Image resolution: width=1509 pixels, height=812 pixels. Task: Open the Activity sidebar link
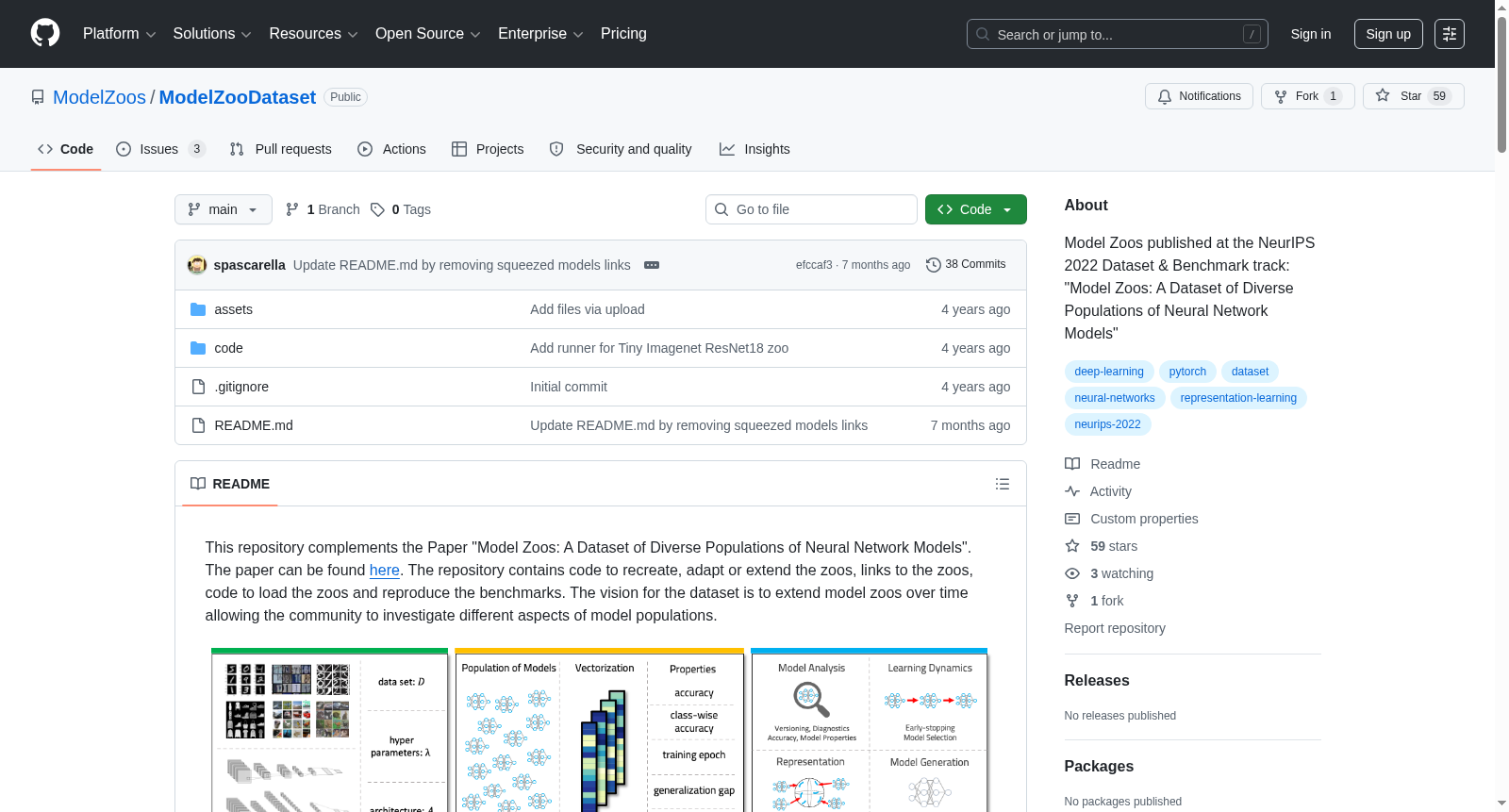pyautogui.click(x=1098, y=491)
